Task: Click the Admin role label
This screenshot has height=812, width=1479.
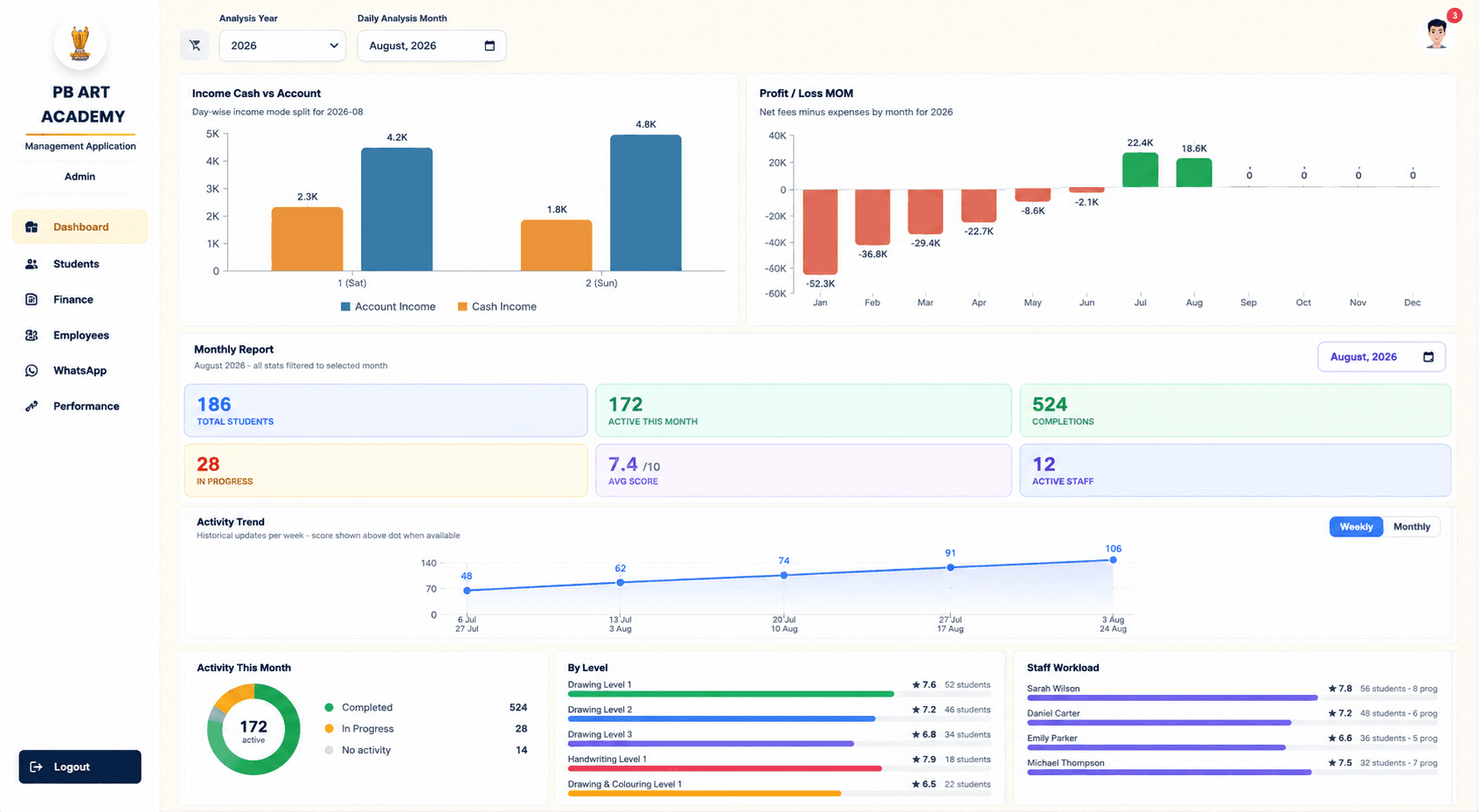Action: coord(80,177)
